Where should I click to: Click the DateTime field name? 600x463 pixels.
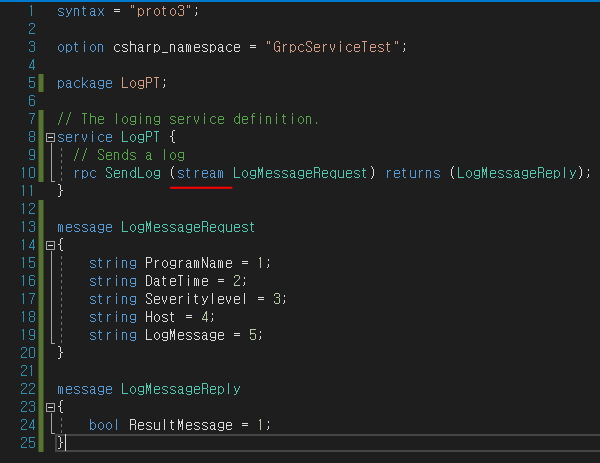pos(177,281)
